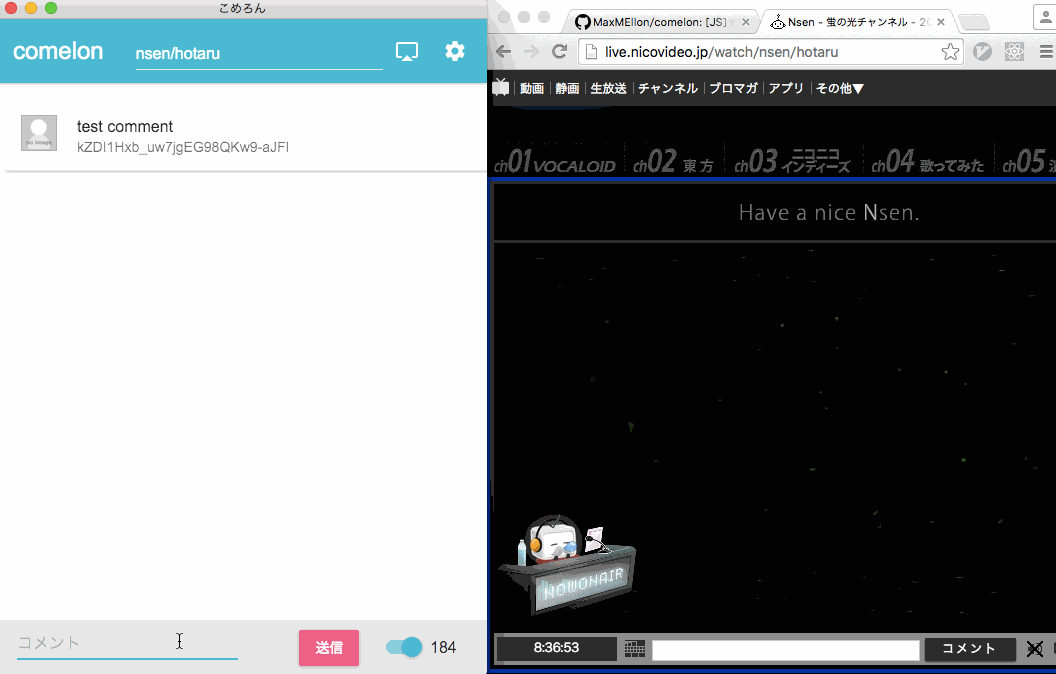Switch to Nsen 蛍の光チャンネル tab

[x=857, y=22]
